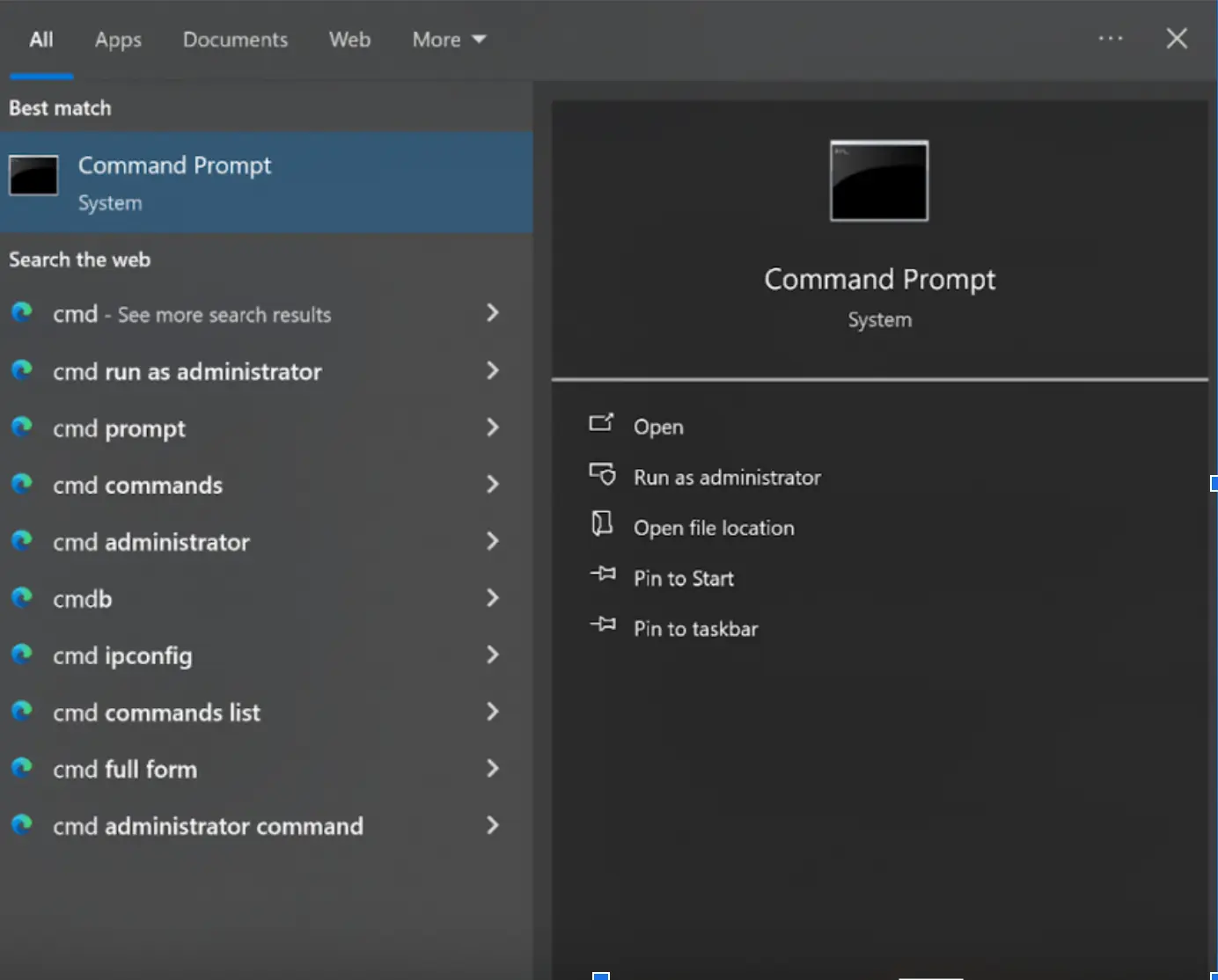This screenshot has height=980, width=1218.
Task: Click Edge icon beside 'cmd administrator'
Action: pyautogui.click(x=22, y=540)
